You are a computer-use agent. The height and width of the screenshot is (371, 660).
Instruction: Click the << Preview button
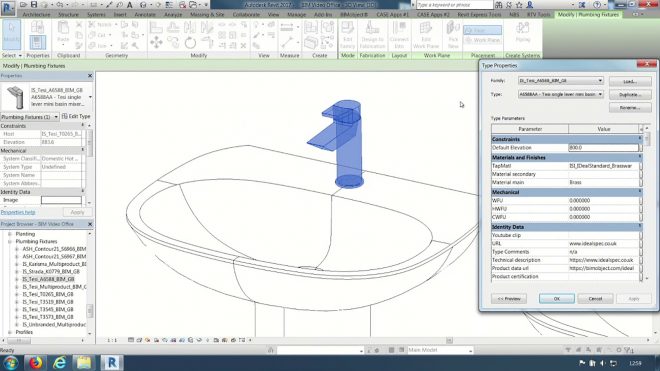(x=508, y=299)
